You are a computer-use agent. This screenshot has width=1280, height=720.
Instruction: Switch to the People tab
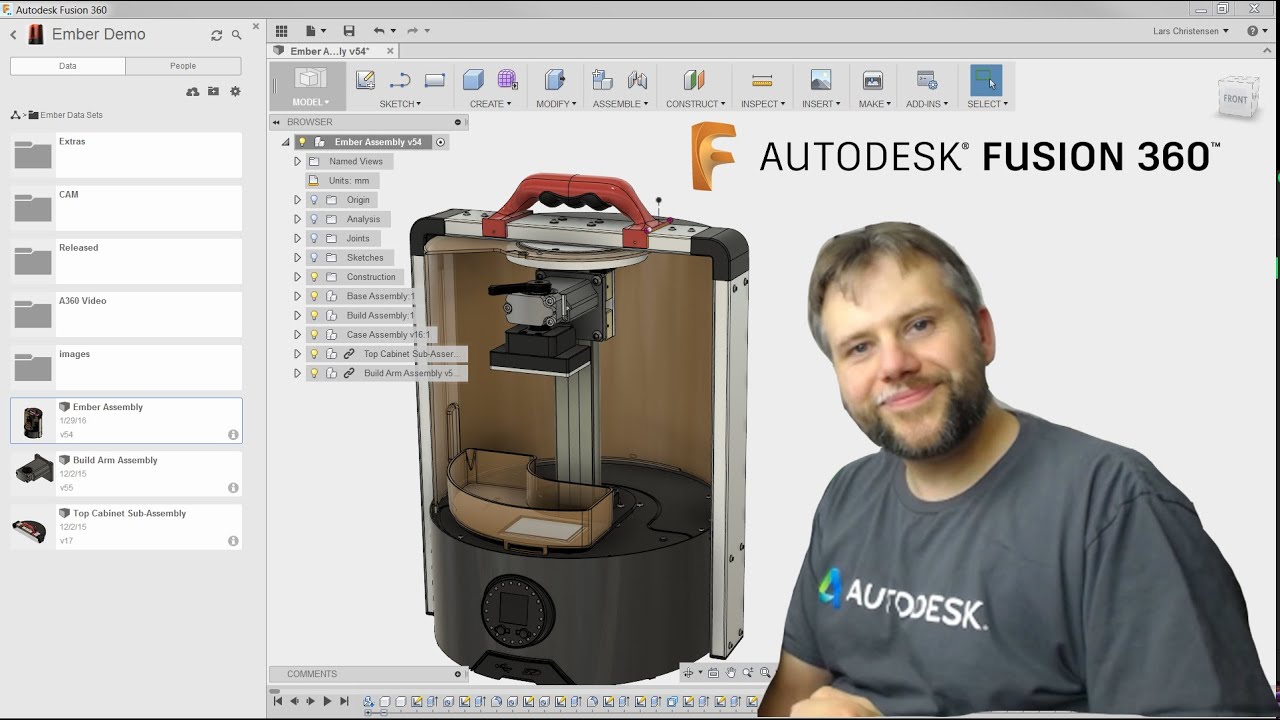tap(183, 66)
